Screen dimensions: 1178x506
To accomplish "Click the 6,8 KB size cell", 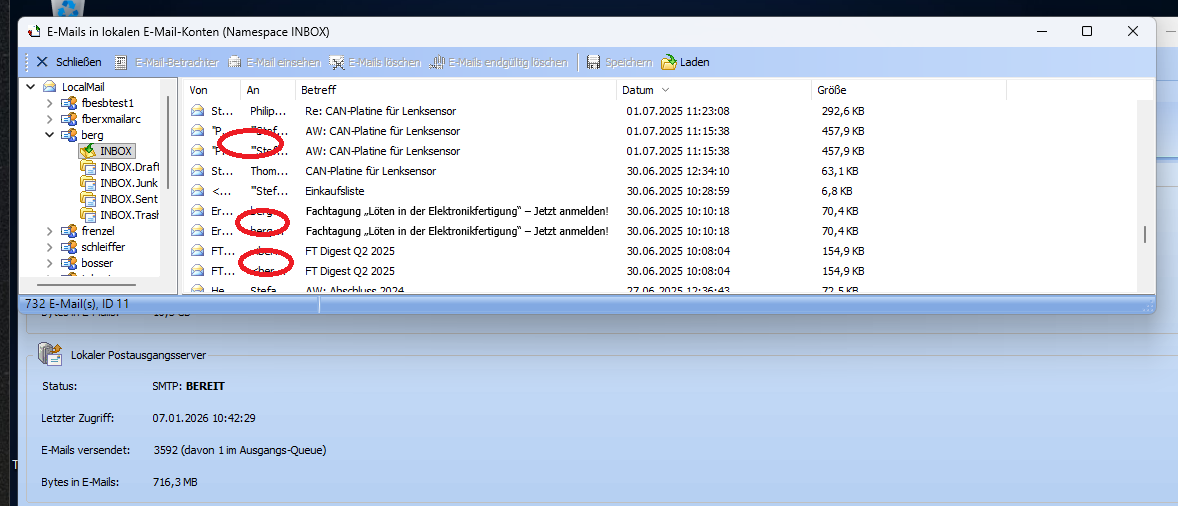I will 837,191.
